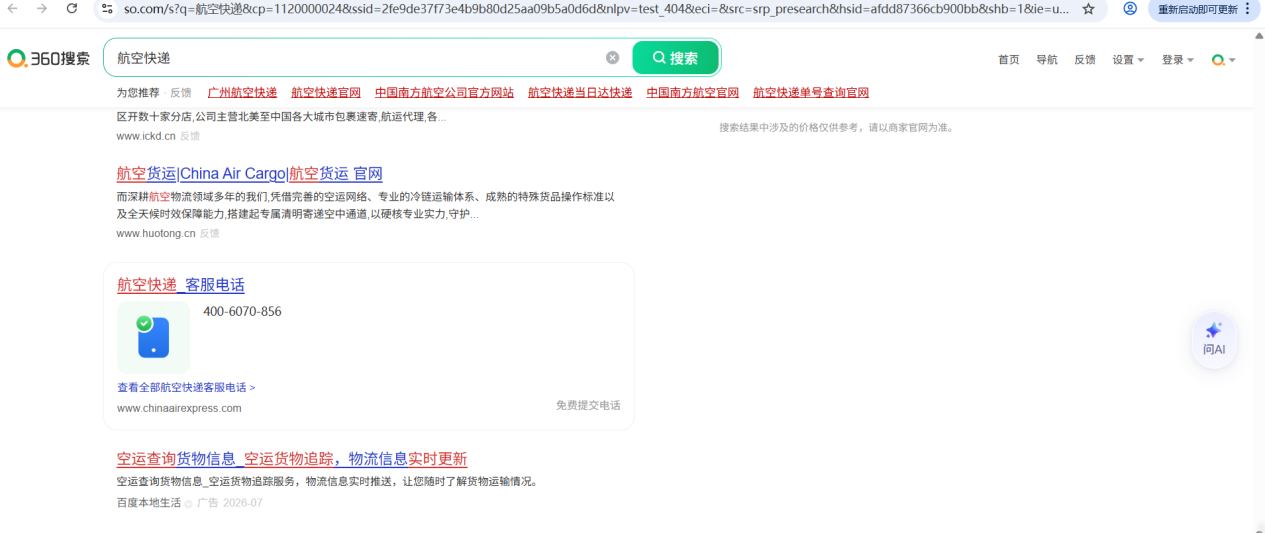Click the www.huotong.cn result URL
Image resolution: width=1265 pixels, height=533 pixels.
click(156, 233)
